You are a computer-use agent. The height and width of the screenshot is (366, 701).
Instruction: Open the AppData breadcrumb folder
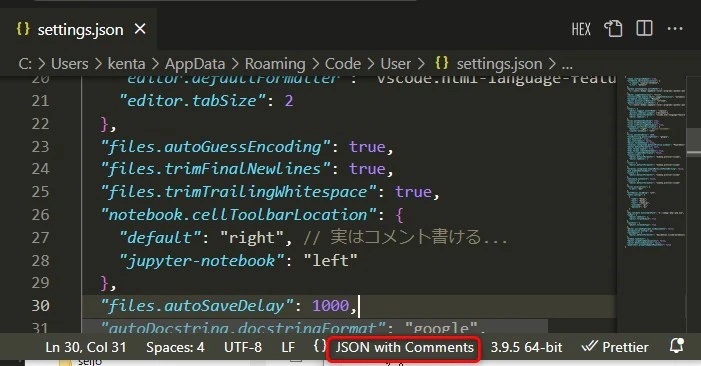(195, 64)
